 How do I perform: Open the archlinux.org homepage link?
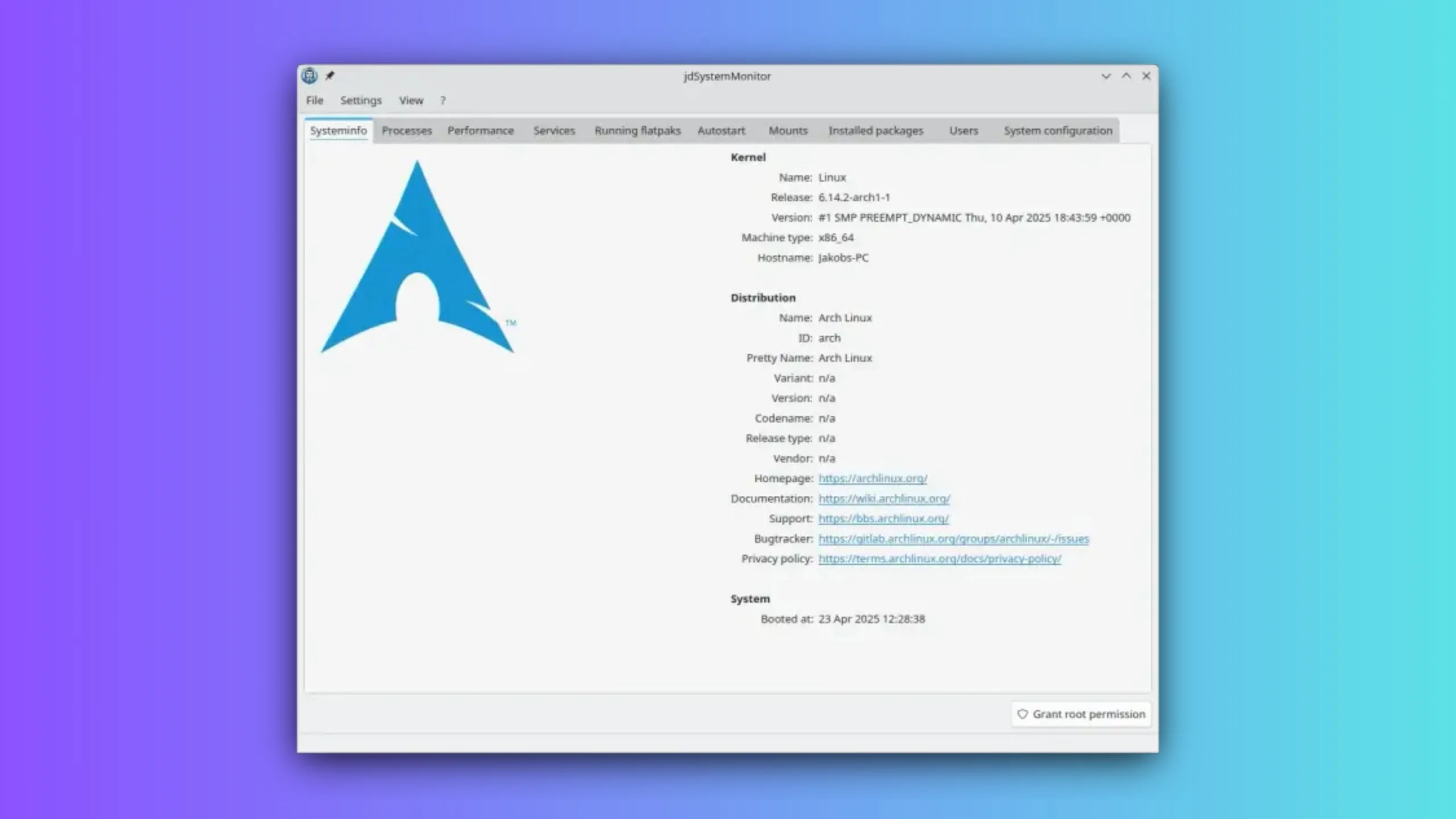pyautogui.click(x=872, y=478)
